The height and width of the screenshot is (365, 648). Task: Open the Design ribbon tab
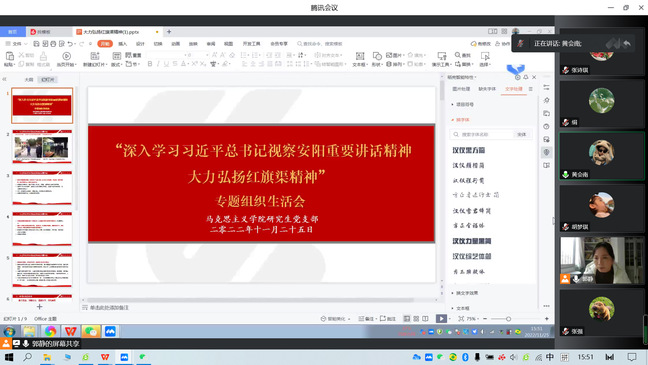coord(141,43)
